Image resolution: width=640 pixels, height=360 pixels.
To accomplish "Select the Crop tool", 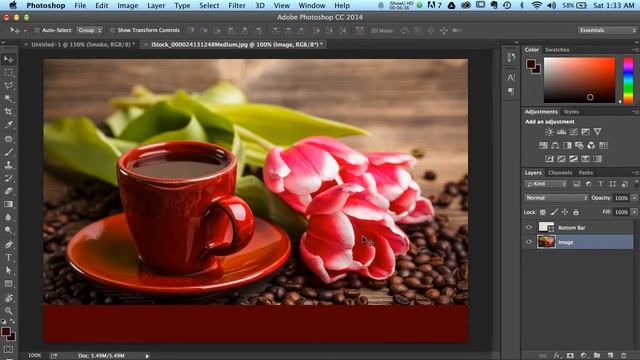I will point(8,111).
